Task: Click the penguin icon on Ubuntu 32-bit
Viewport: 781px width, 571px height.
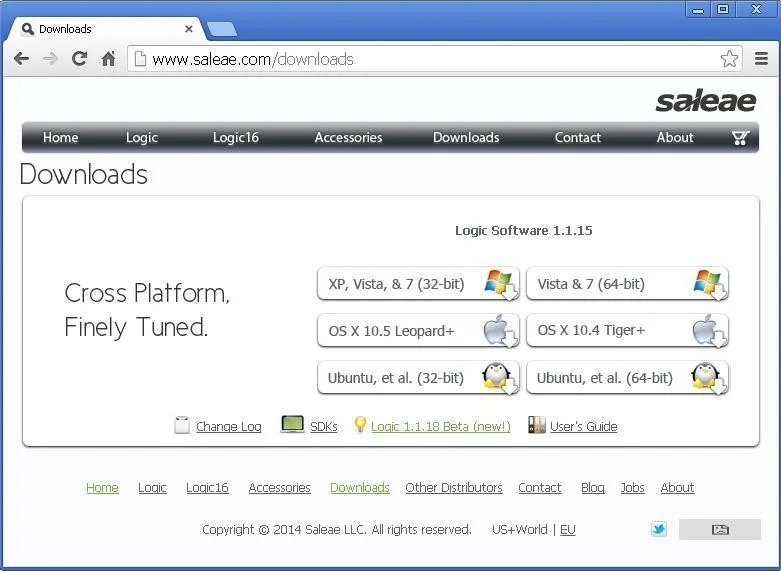Action: pos(498,377)
